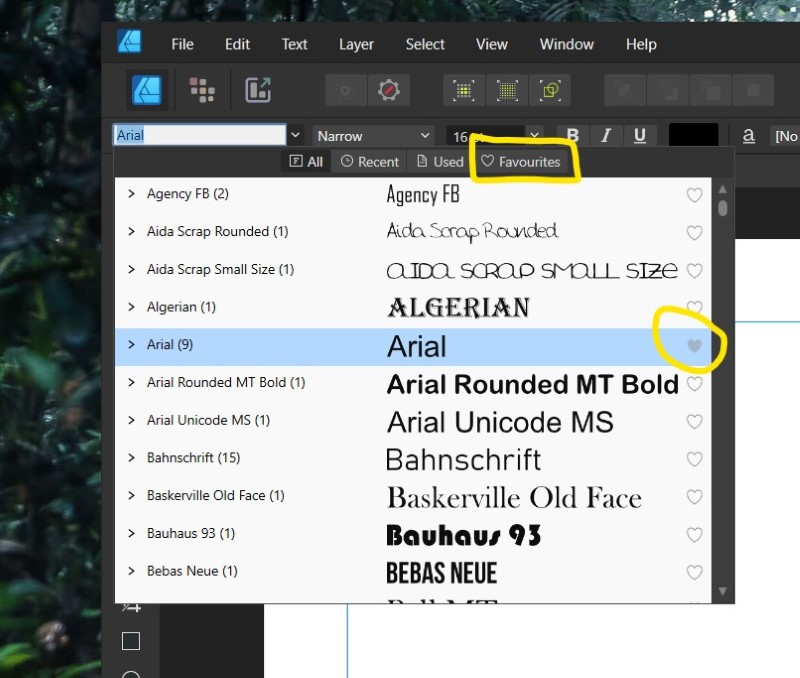Click the character underline 'a' icon
This screenshot has width=800, height=678.
click(x=748, y=136)
